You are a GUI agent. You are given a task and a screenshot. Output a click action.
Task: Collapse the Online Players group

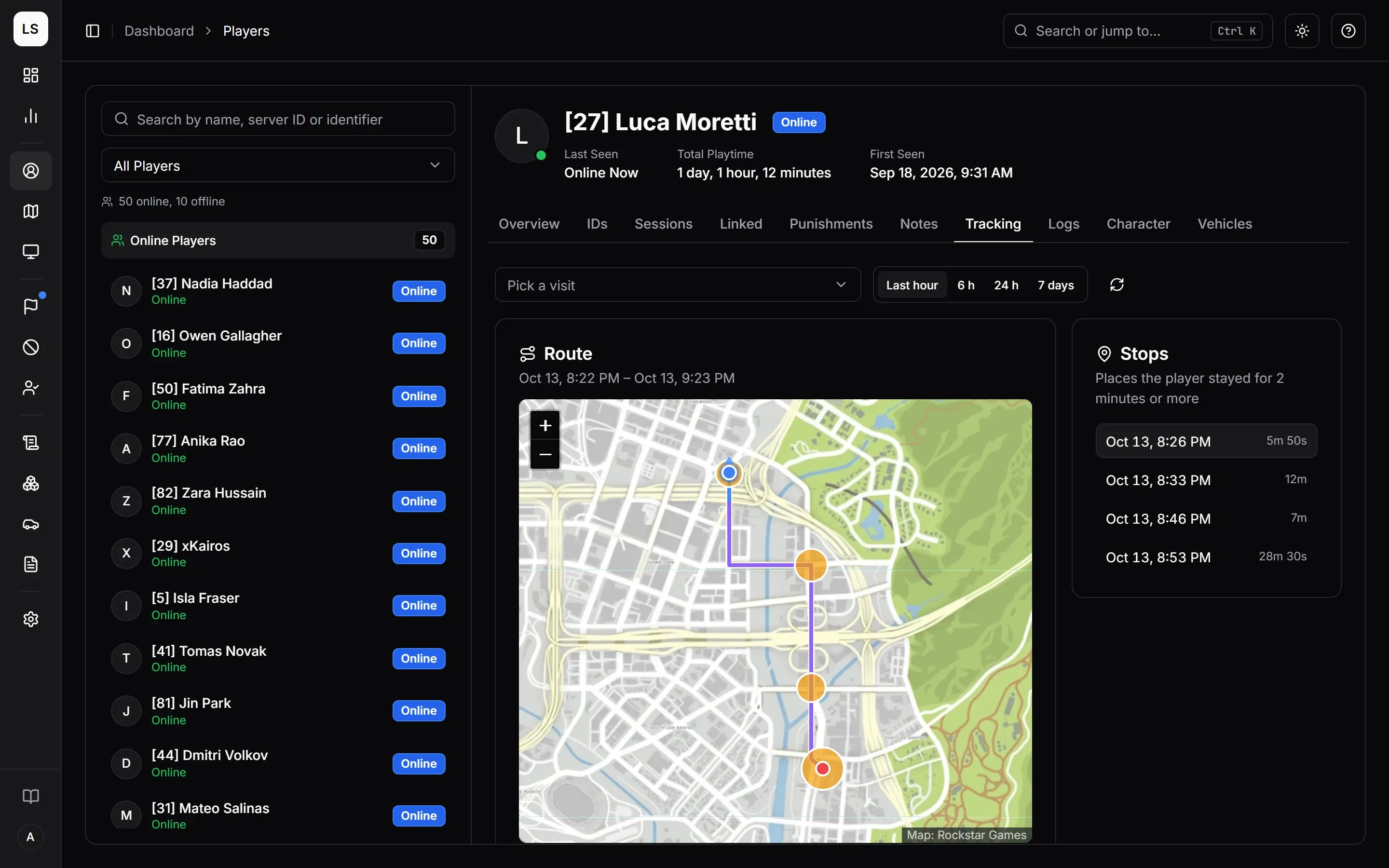(278, 240)
